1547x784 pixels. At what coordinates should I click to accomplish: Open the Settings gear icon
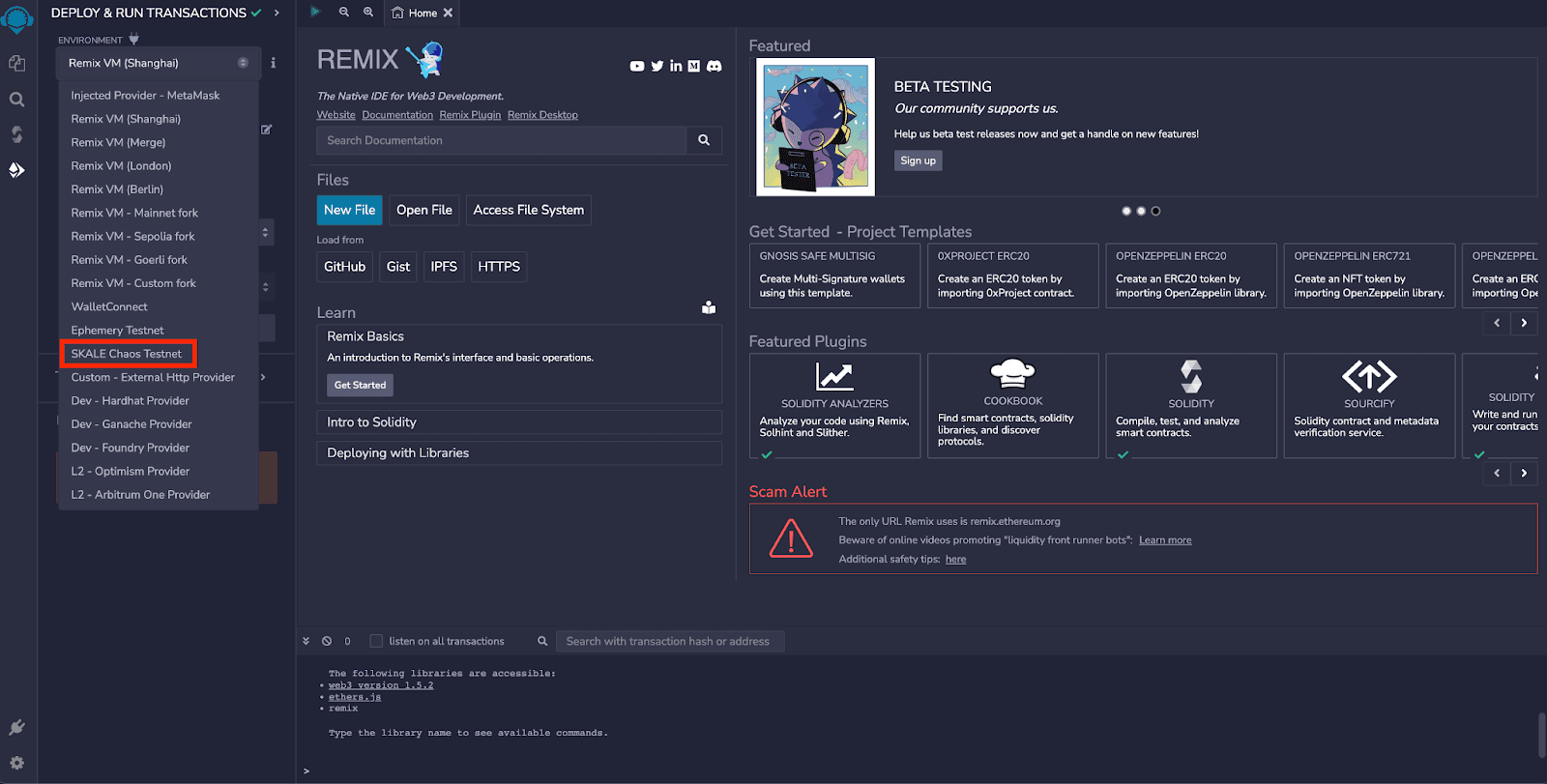coord(16,763)
